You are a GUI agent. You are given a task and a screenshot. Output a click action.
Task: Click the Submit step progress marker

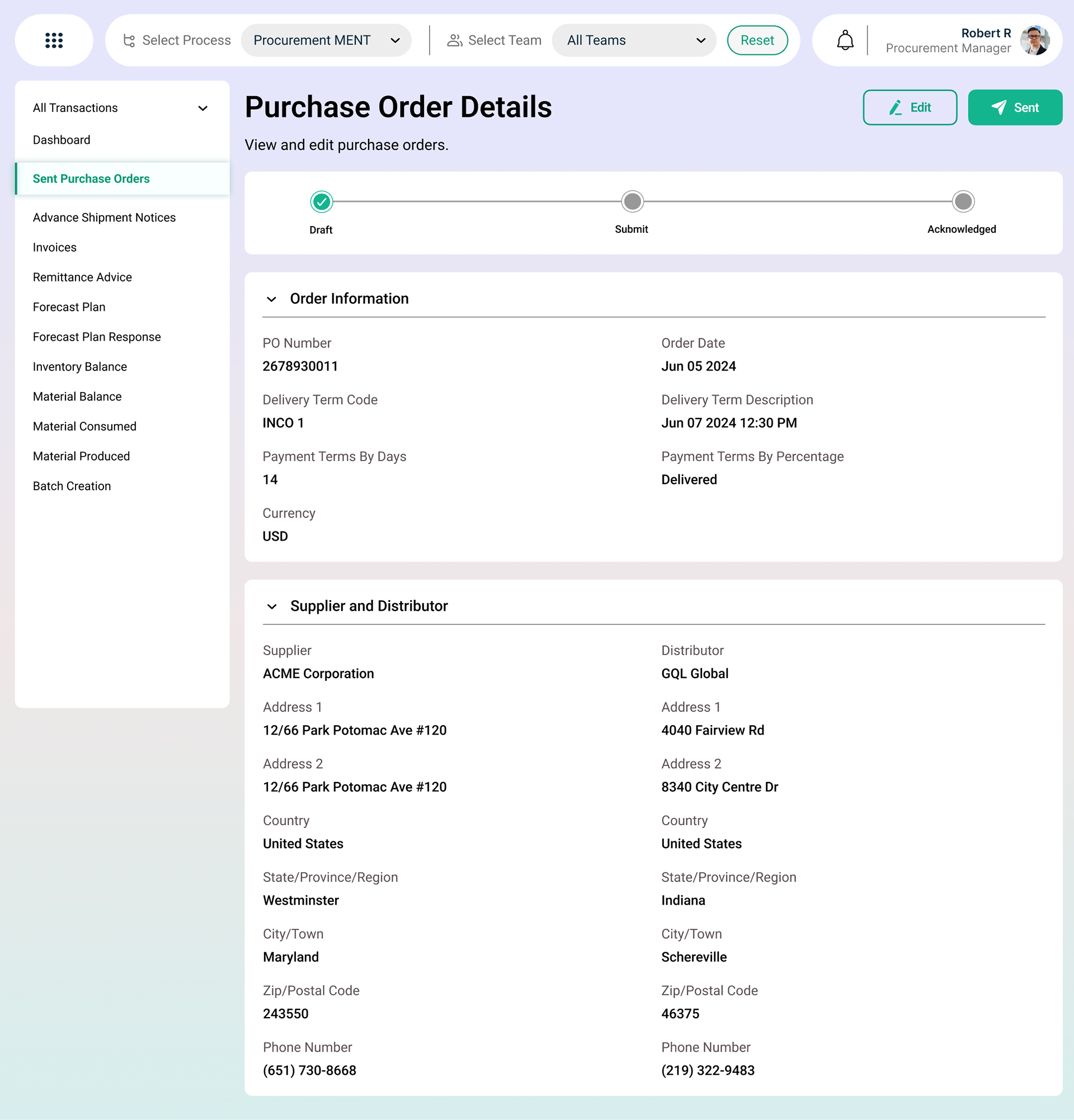pos(632,202)
